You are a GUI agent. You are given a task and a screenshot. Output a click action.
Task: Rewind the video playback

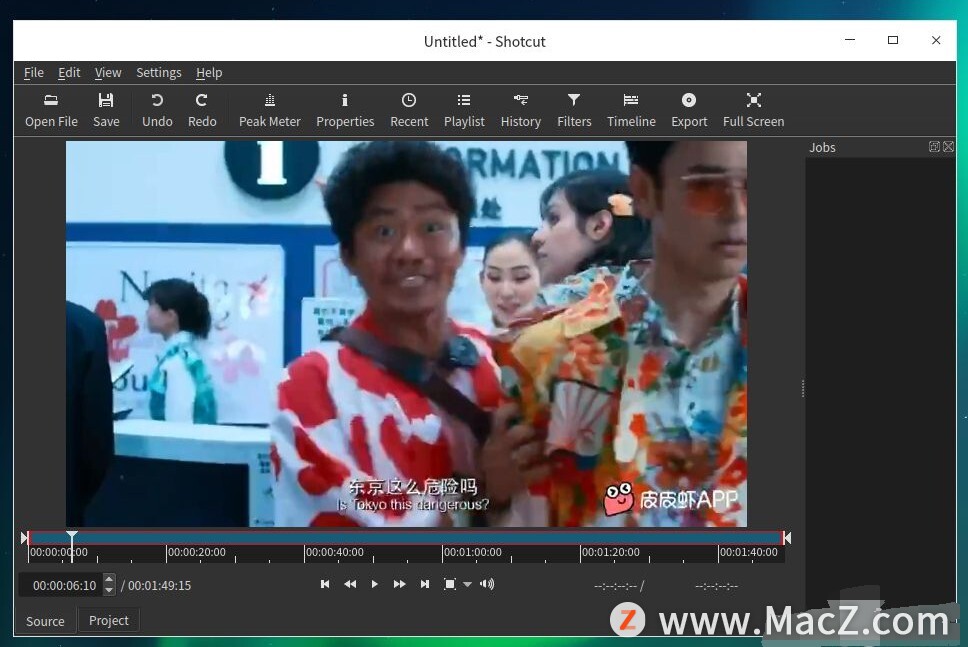pyautogui.click(x=350, y=584)
